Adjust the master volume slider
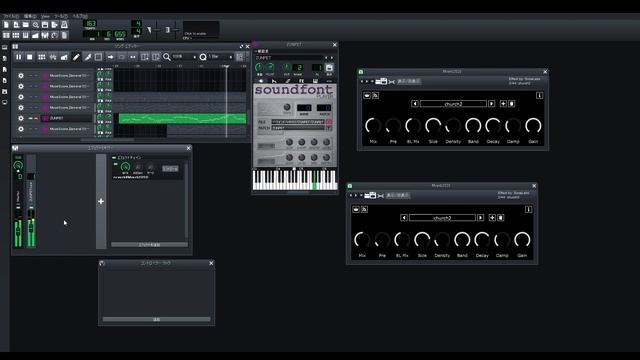The height and width of the screenshot is (360, 640). click(x=157, y=30)
